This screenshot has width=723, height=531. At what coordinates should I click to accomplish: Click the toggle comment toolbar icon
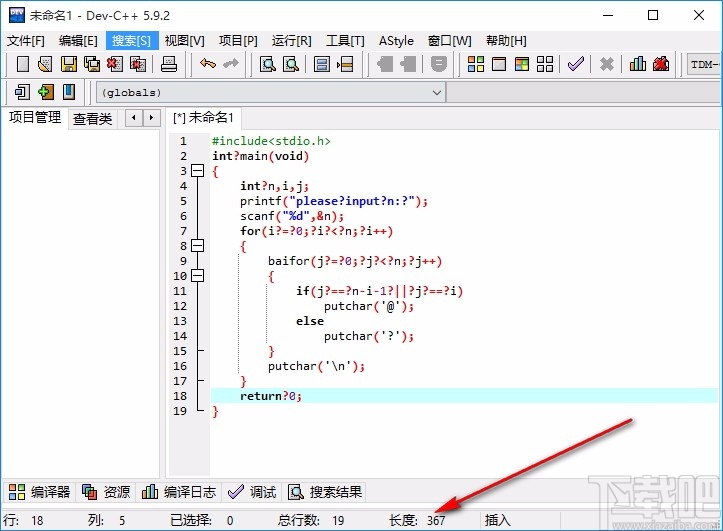(x=439, y=64)
